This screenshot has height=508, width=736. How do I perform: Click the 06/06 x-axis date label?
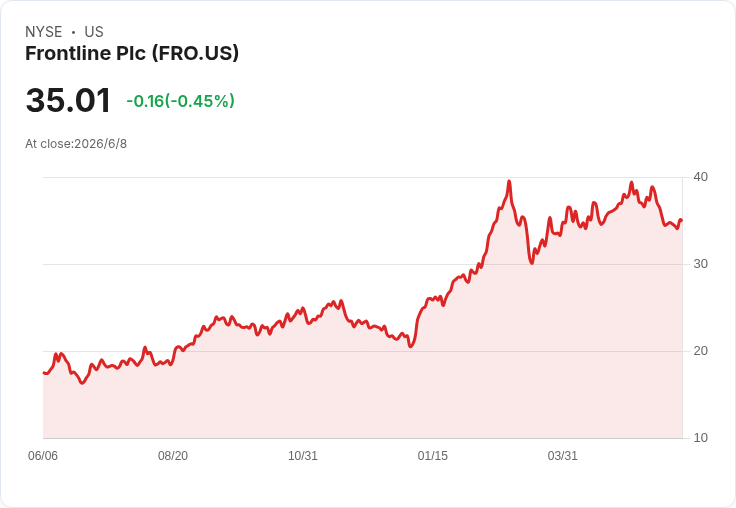[x=43, y=456]
